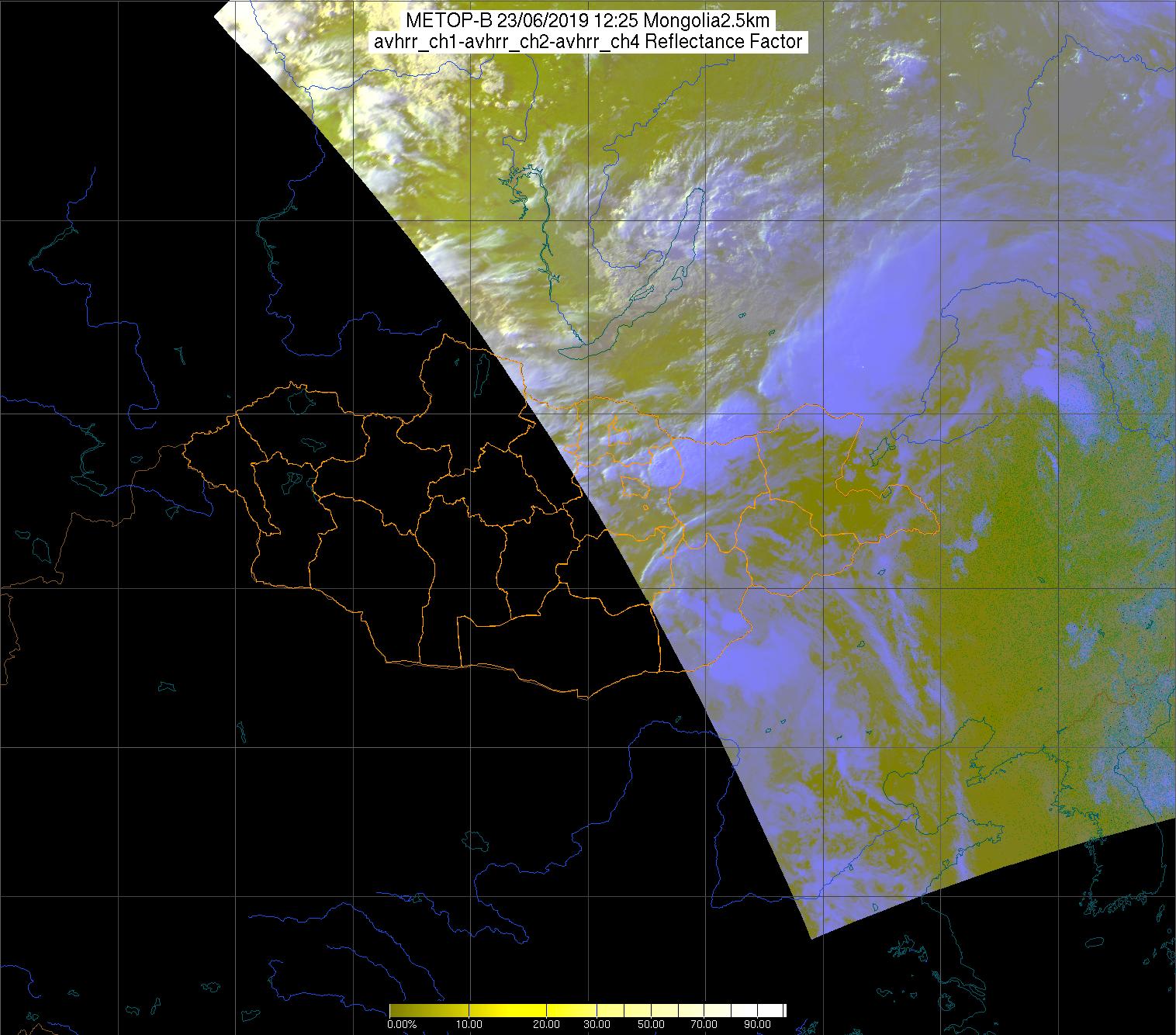The image size is (1176, 1035).
Task: Click the "10.00" colorbar label
Action: 469,1024
